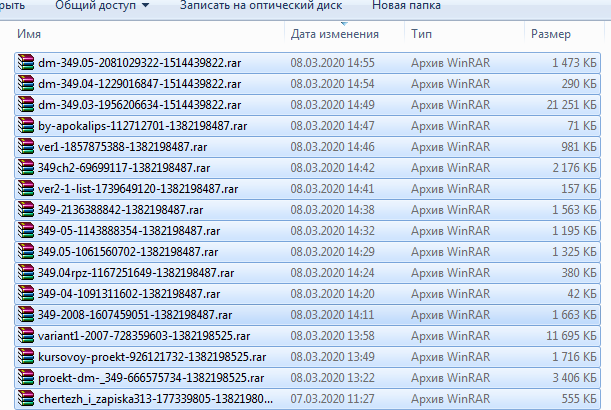
Task: Click the date 08.03.2020 13:22
Action: (x=332, y=379)
